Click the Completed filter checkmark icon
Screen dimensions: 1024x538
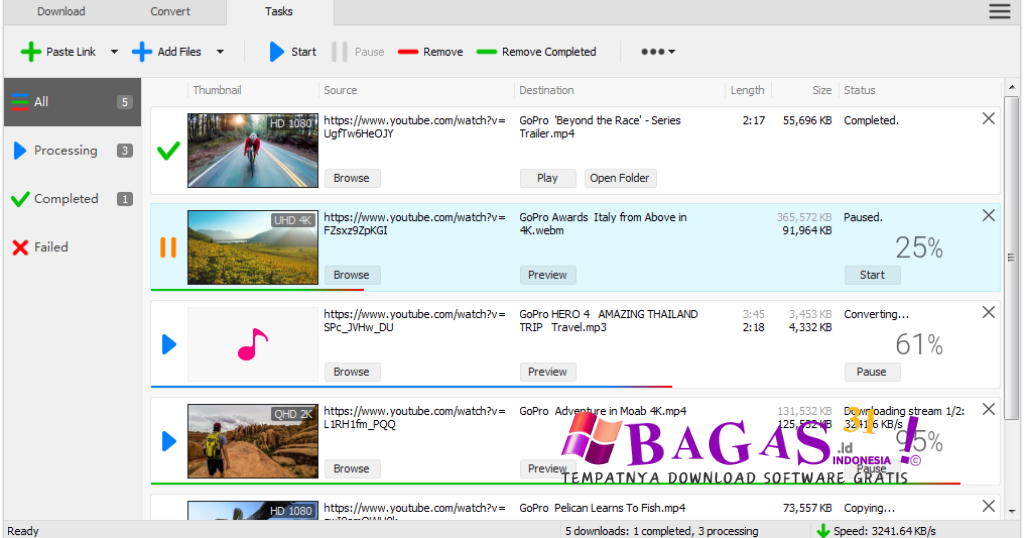coord(20,199)
